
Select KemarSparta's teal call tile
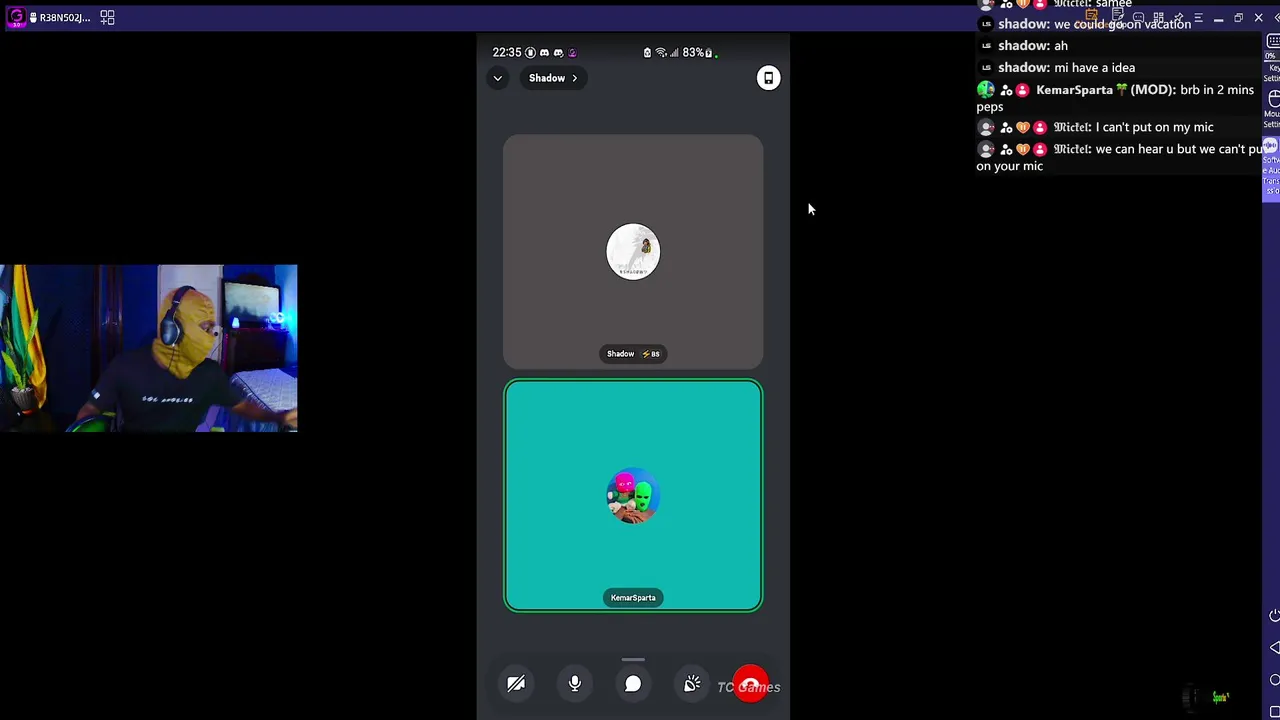pyautogui.click(x=633, y=496)
